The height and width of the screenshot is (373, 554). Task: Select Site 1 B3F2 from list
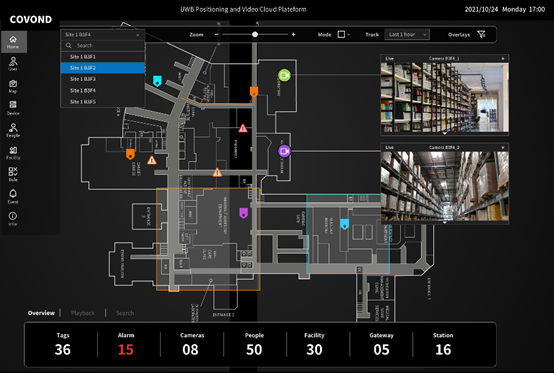click(x=102, y=67)
